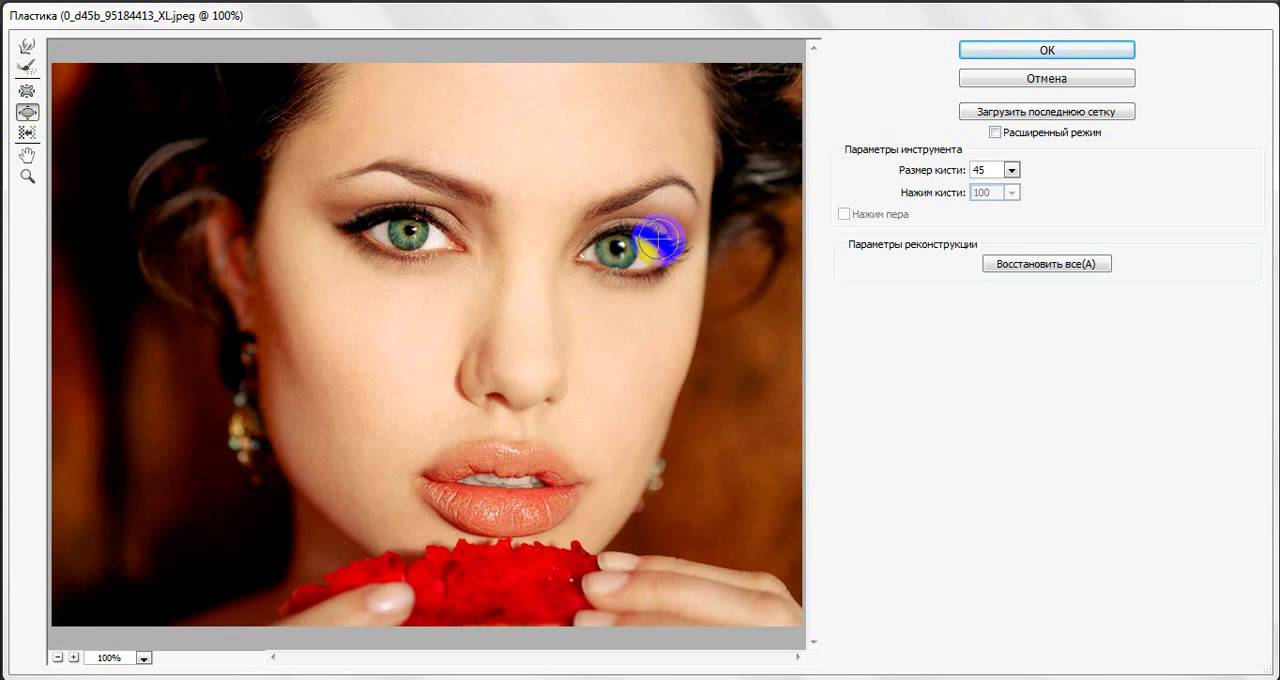Click the vertical scrollbar down arrow
Screen dimensions: 1280x680
813,642
